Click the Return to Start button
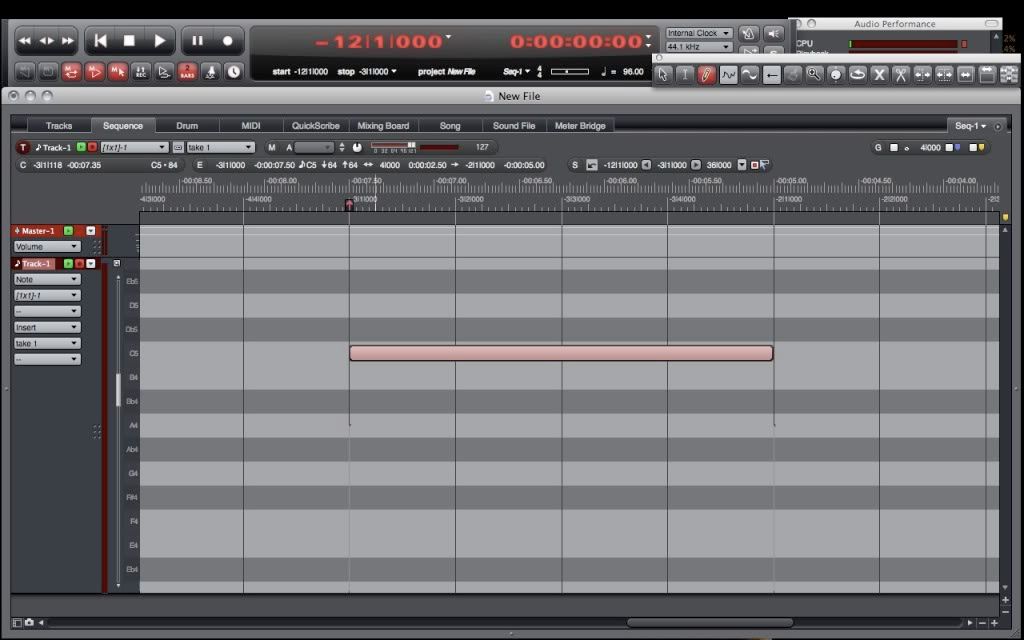 [100, 41]
